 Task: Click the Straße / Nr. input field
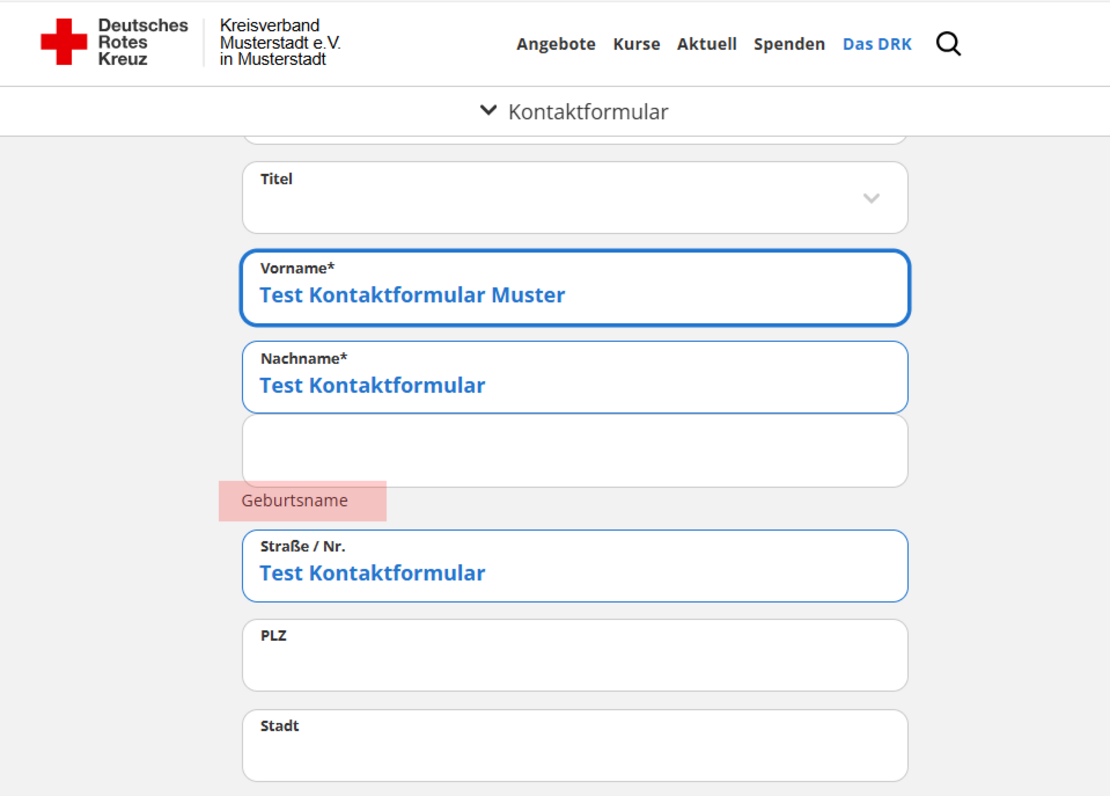click(x=575, y=573)
